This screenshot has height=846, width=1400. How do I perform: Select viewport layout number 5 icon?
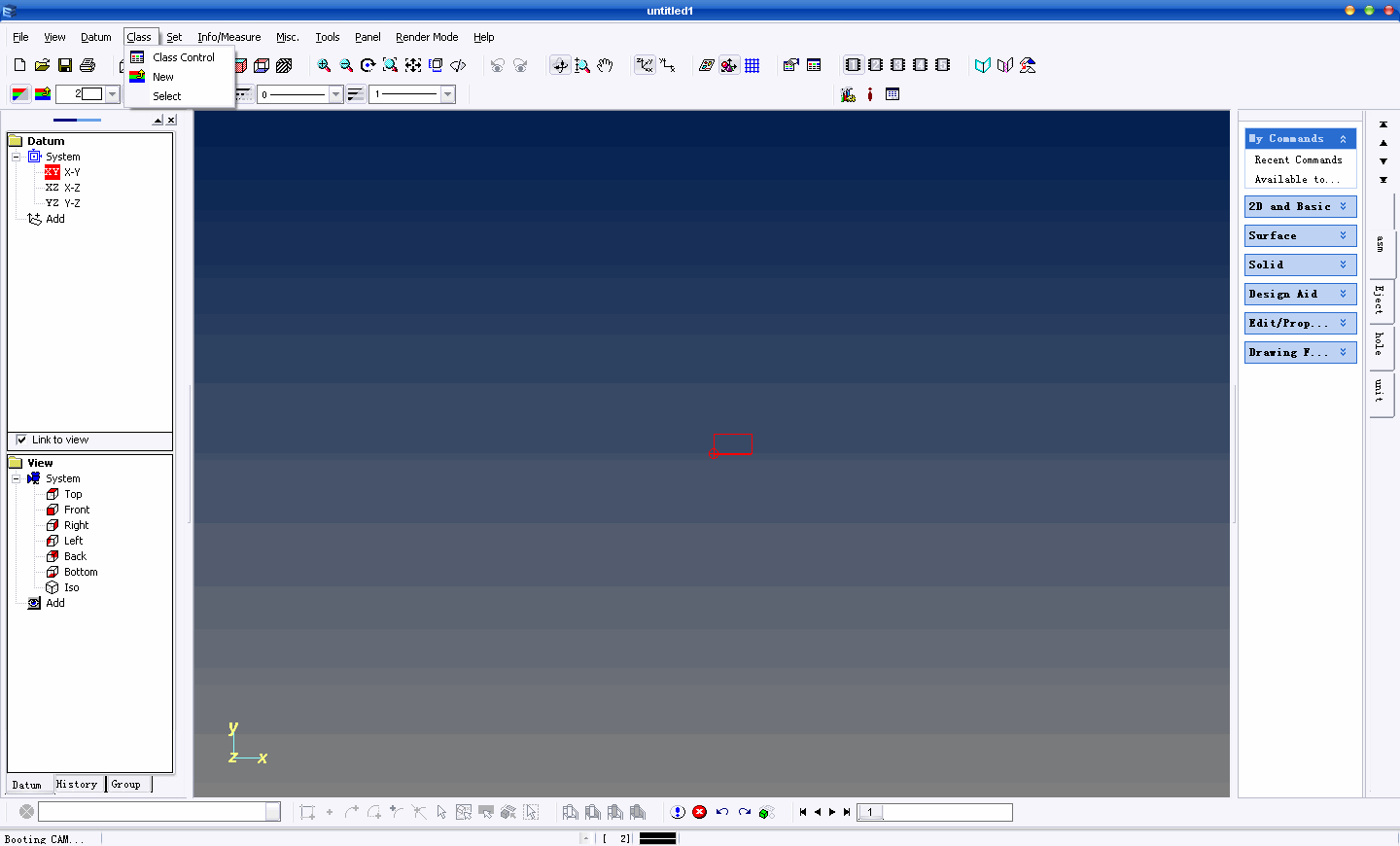(x=942, y=65)
